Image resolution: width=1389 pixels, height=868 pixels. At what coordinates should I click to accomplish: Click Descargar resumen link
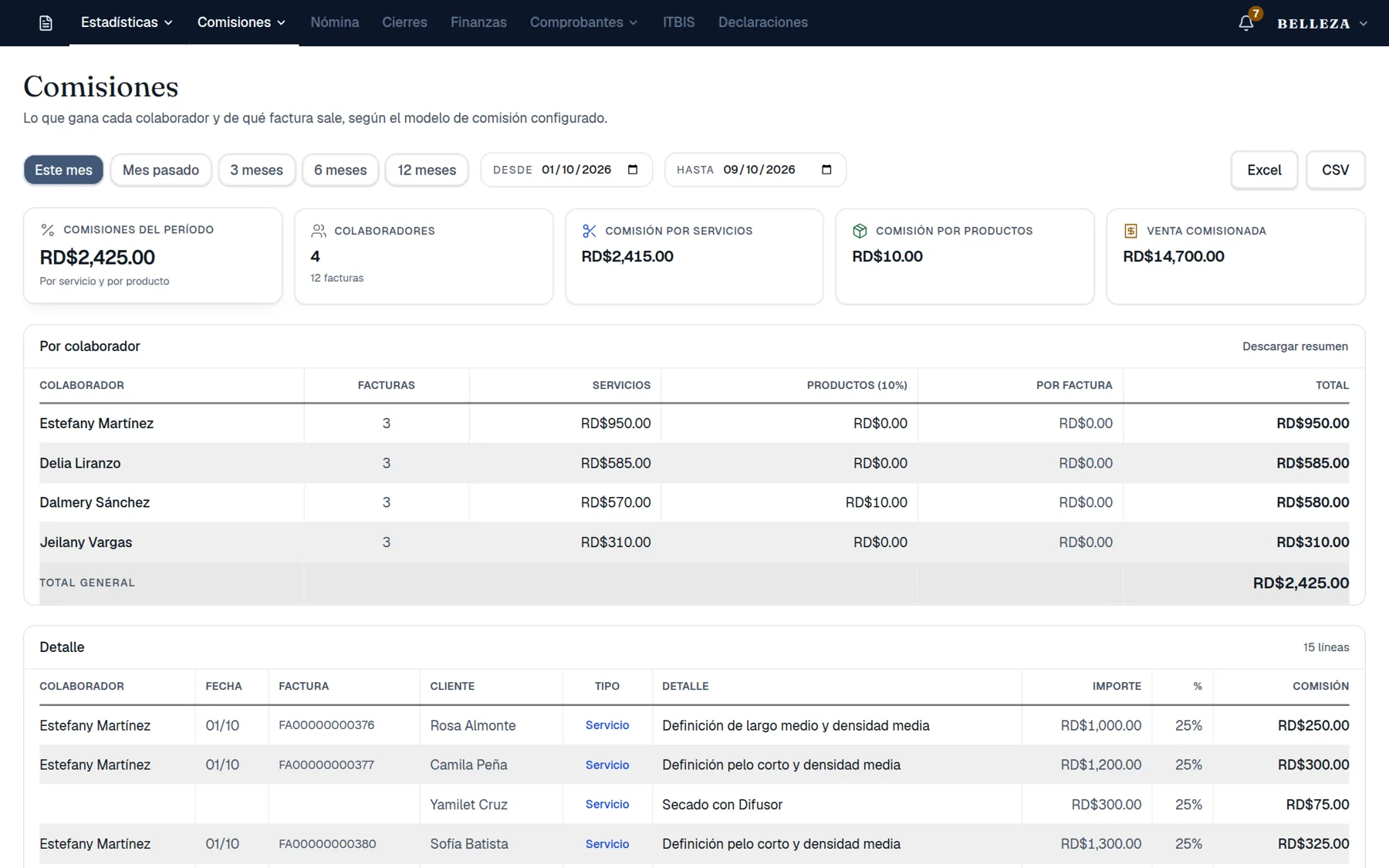point(1295,346)
